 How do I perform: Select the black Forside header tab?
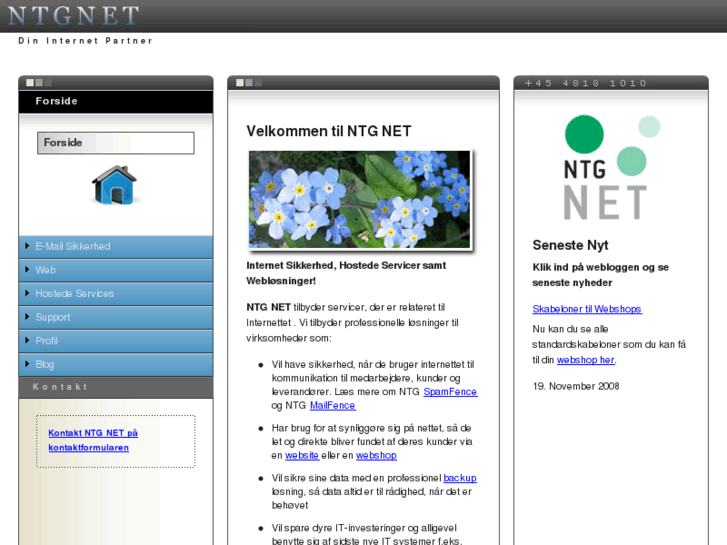click(x=116, y=101)
